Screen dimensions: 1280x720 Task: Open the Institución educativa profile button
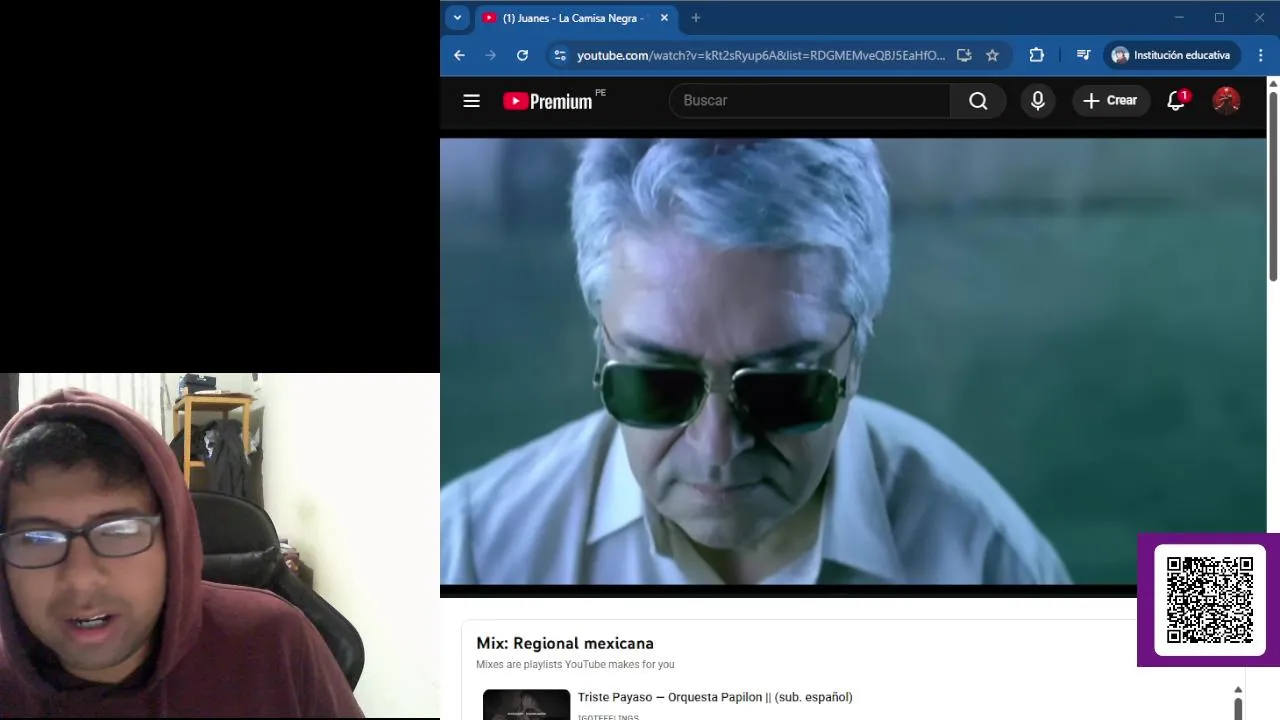[1172, 55]
